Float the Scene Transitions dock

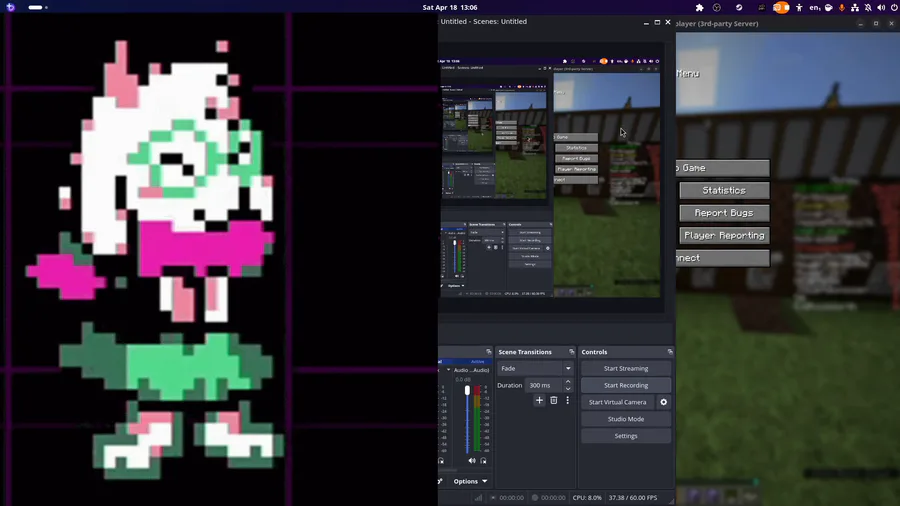tap(572, 352)
